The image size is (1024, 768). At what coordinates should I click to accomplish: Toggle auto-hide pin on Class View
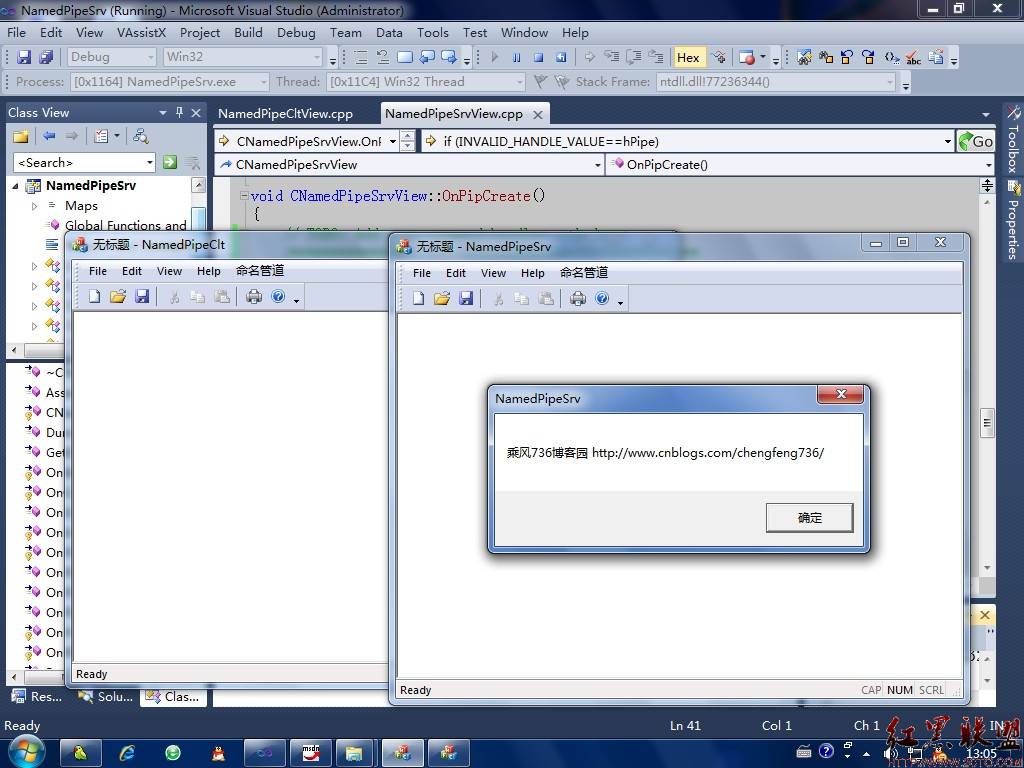[180, 112]
